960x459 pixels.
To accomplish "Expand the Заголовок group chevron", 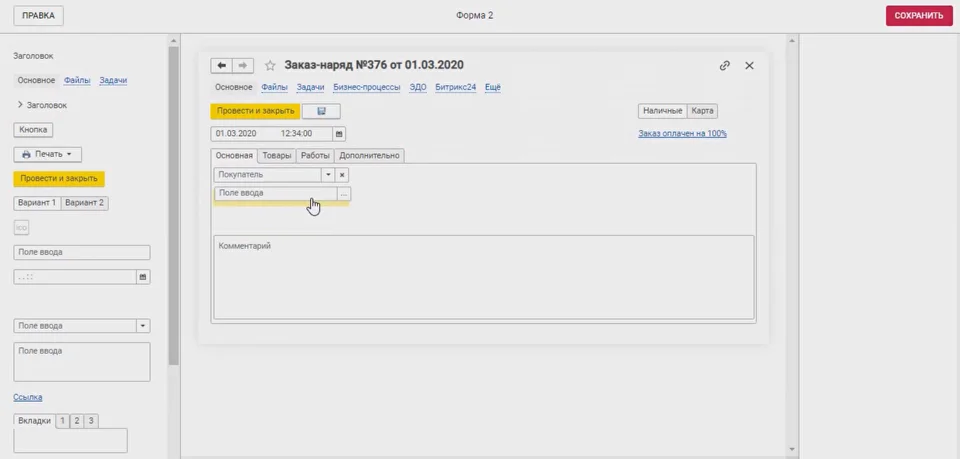I will click(x=21, y=105).
